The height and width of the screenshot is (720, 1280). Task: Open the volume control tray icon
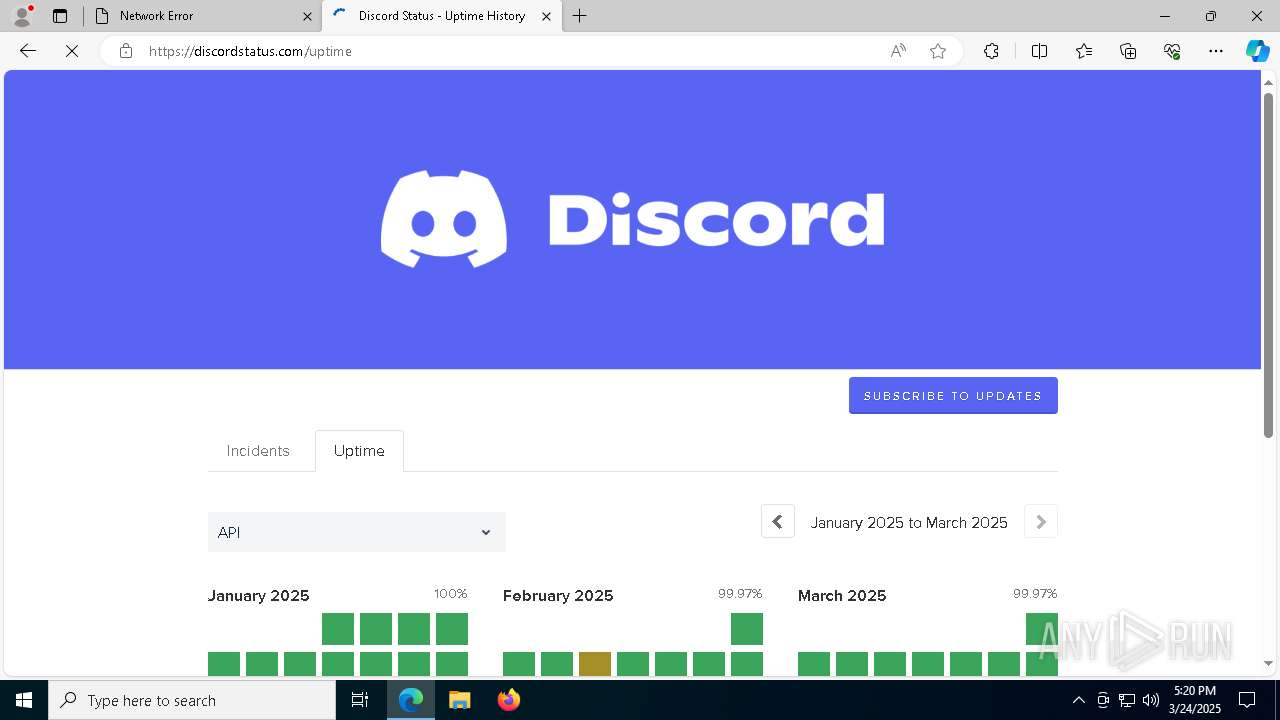(x=1150, y=700)
